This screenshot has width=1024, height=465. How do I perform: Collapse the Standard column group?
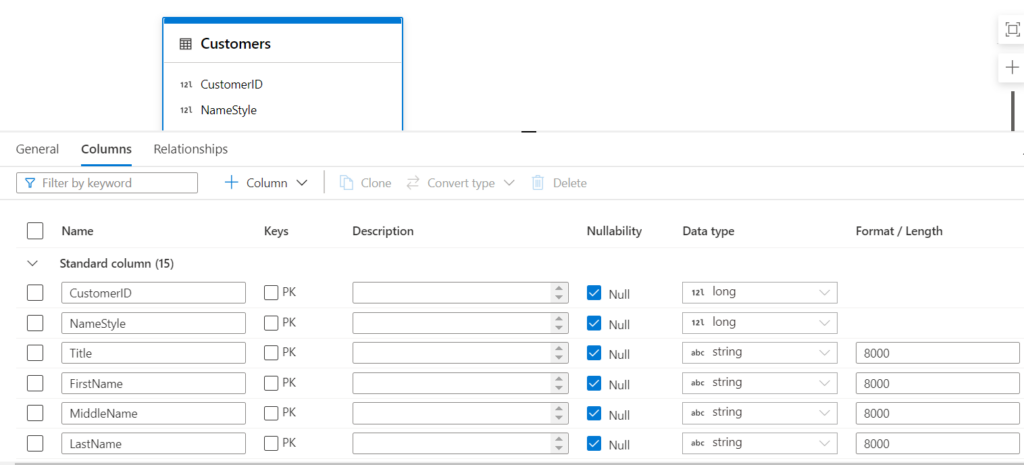pos(32,264)
